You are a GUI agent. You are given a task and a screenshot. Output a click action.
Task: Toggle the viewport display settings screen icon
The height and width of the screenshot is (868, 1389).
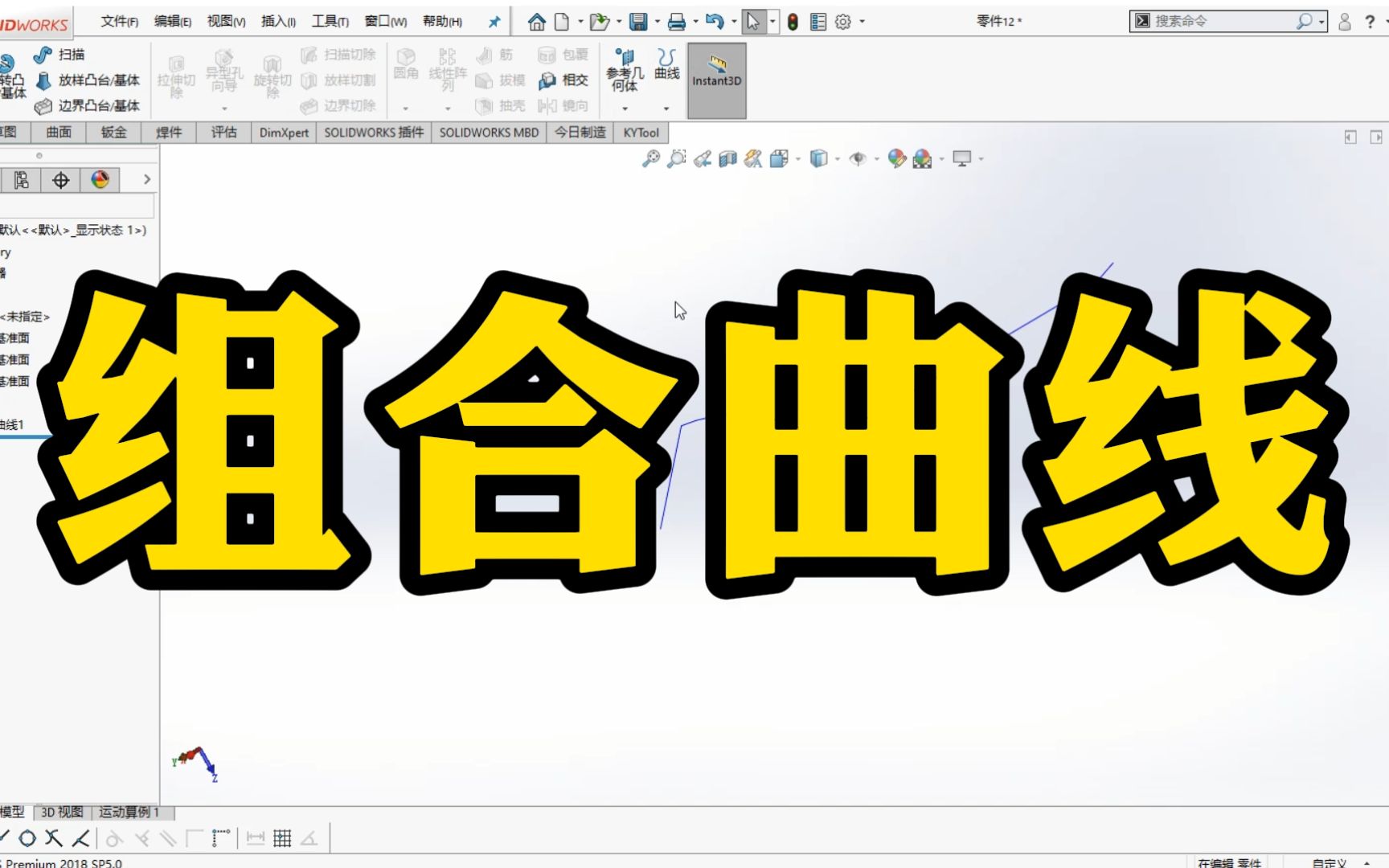tap(962, 158)
